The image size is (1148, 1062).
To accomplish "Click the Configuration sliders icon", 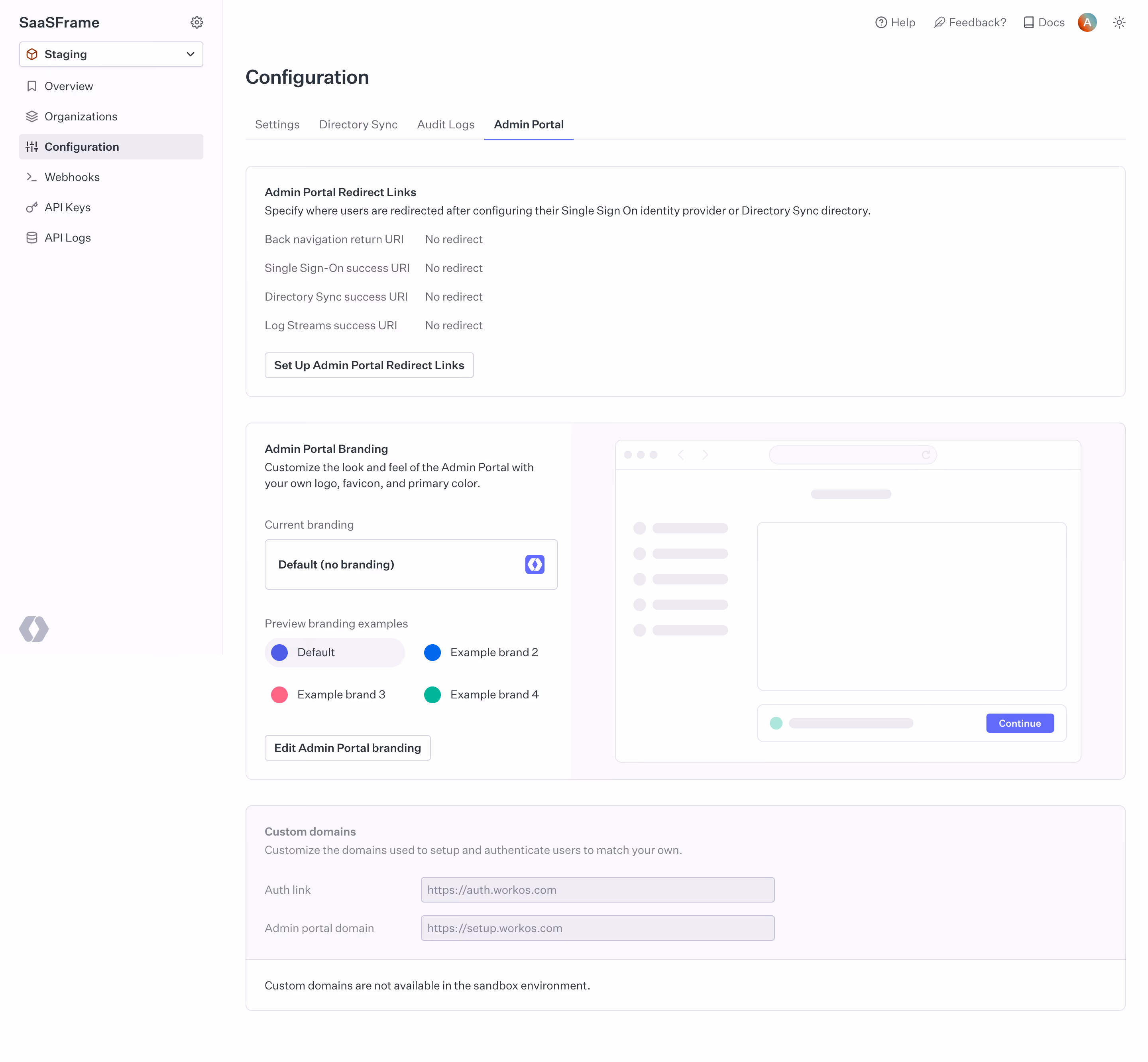I will tap(32, 147).
